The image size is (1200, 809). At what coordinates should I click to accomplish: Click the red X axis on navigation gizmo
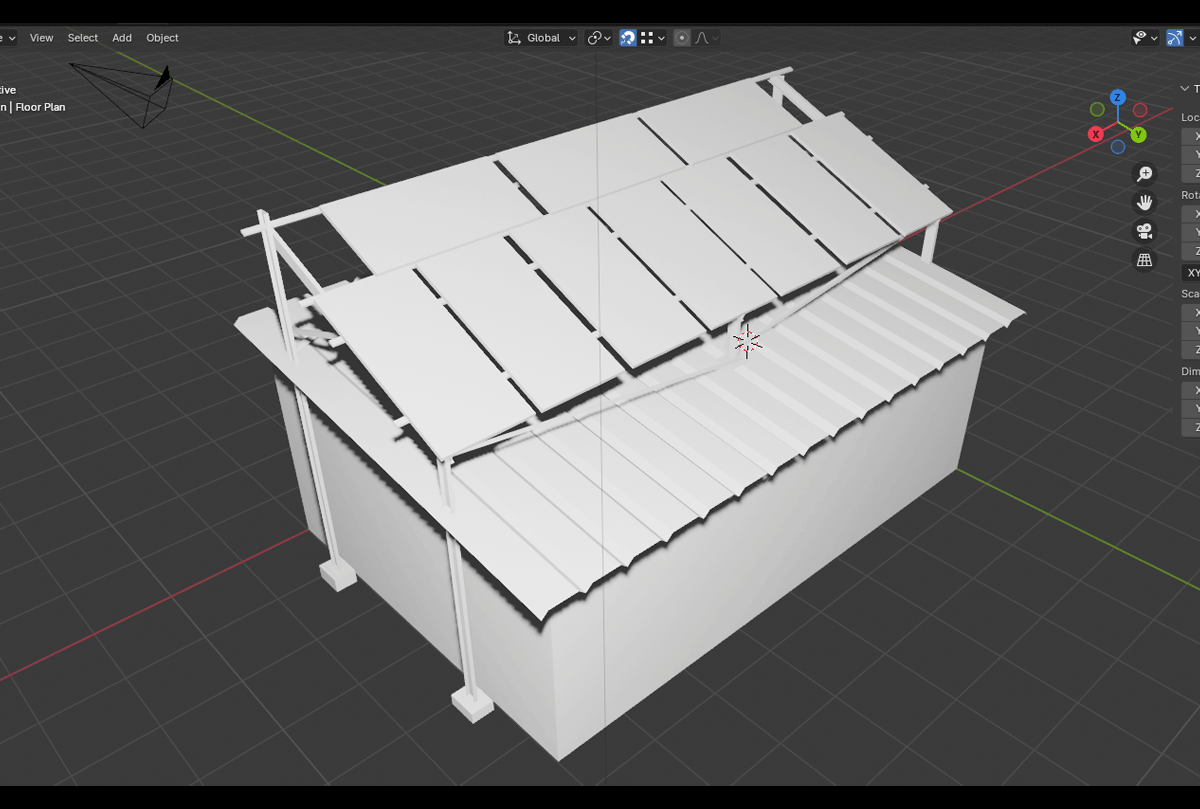tap(1096, 134)
